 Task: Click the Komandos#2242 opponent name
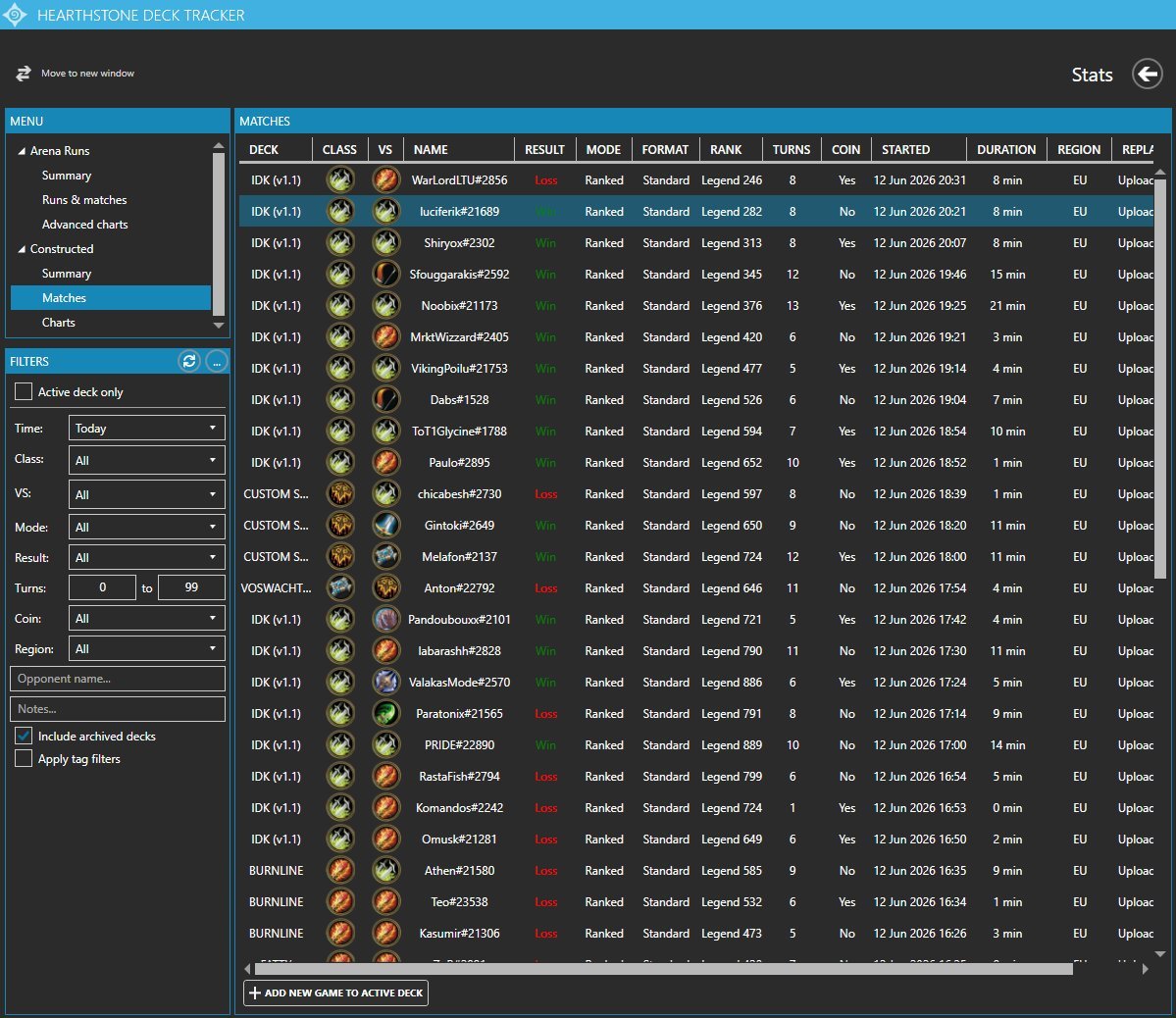(459, 808)
